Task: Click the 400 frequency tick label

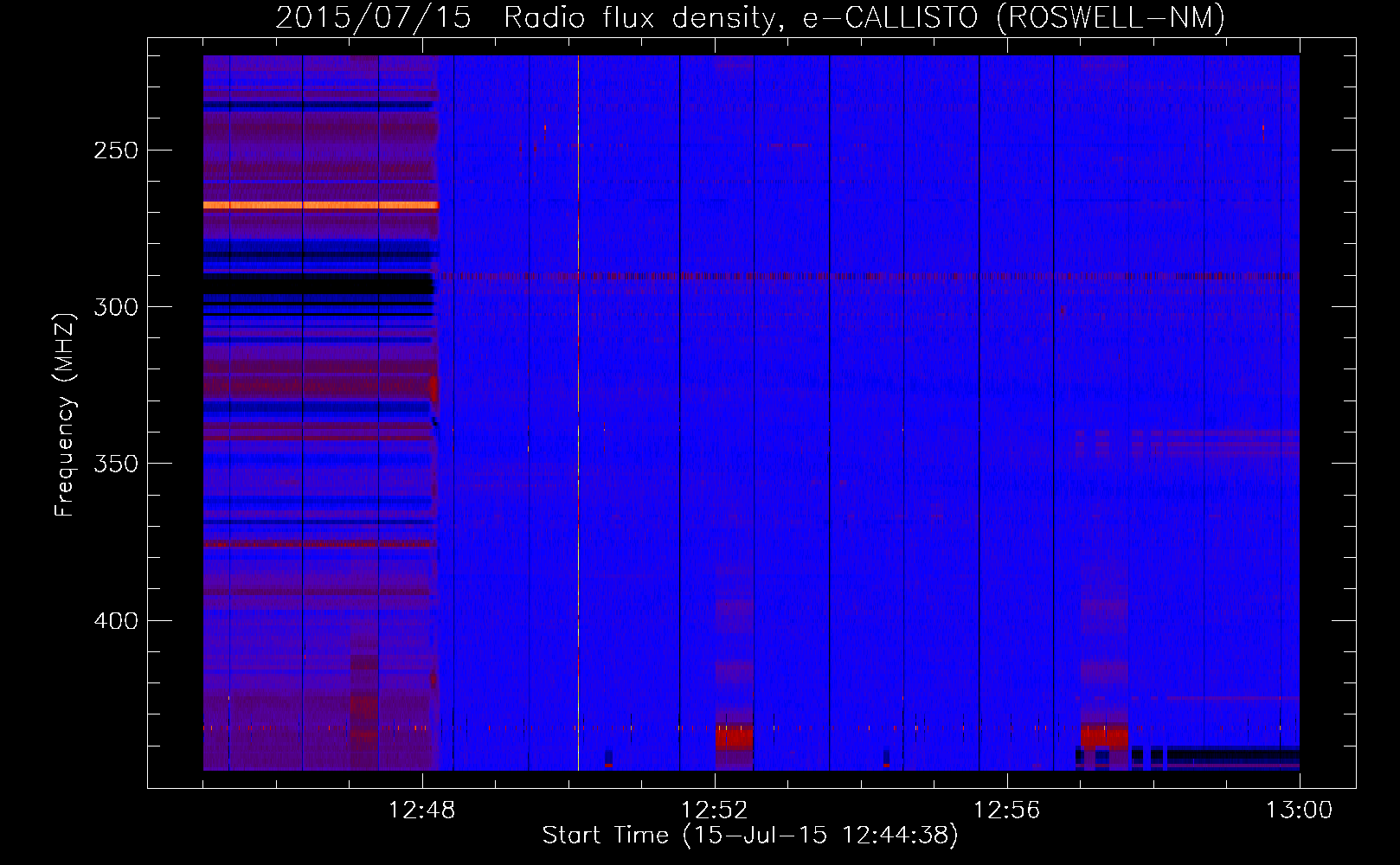Action: 115,621
